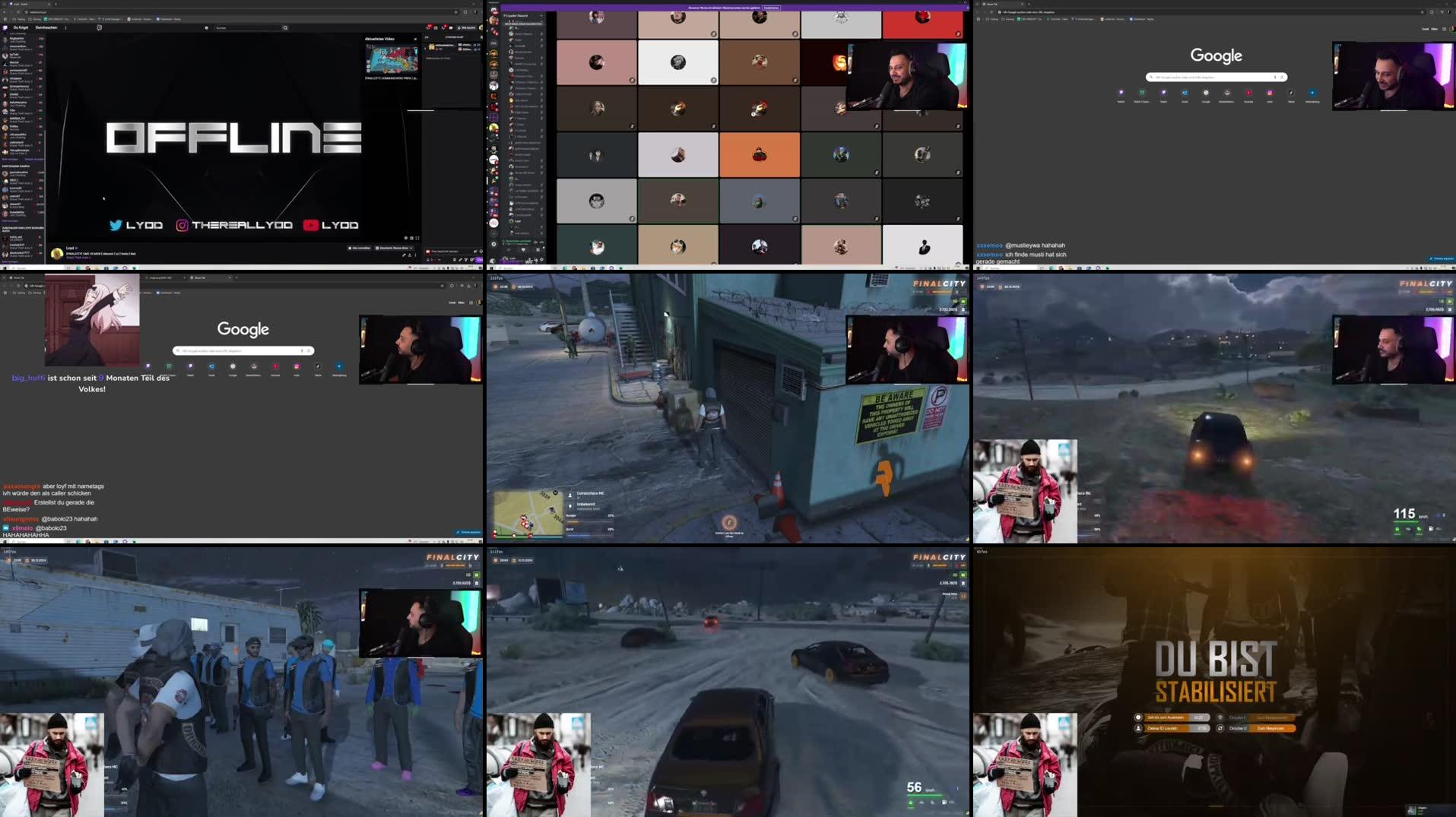Open the 'Durchsuchen' tab on Twitch
Viewport: 1456px width, 817px height.
coord(46,27)
